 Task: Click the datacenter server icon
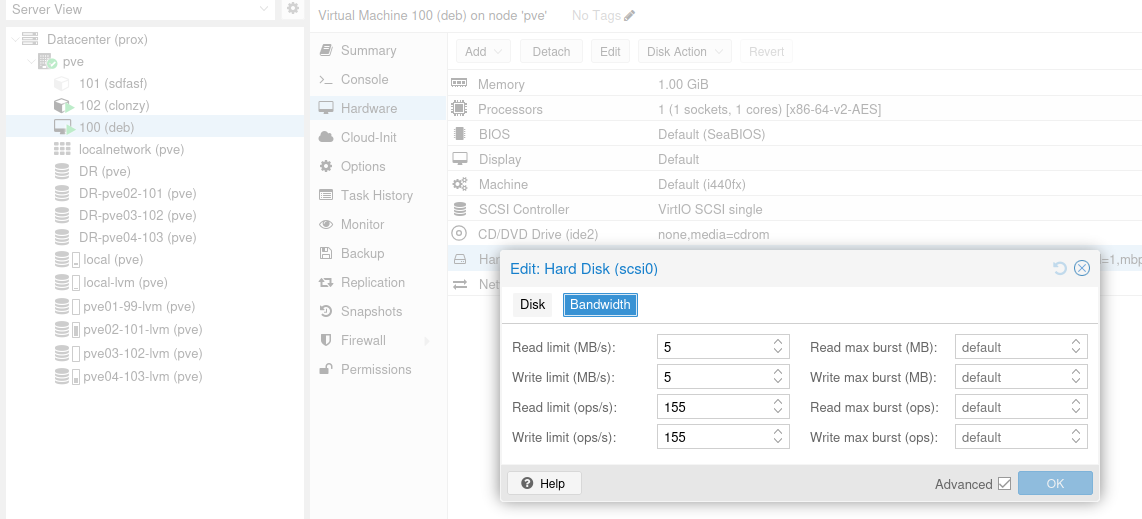[30, 39]
